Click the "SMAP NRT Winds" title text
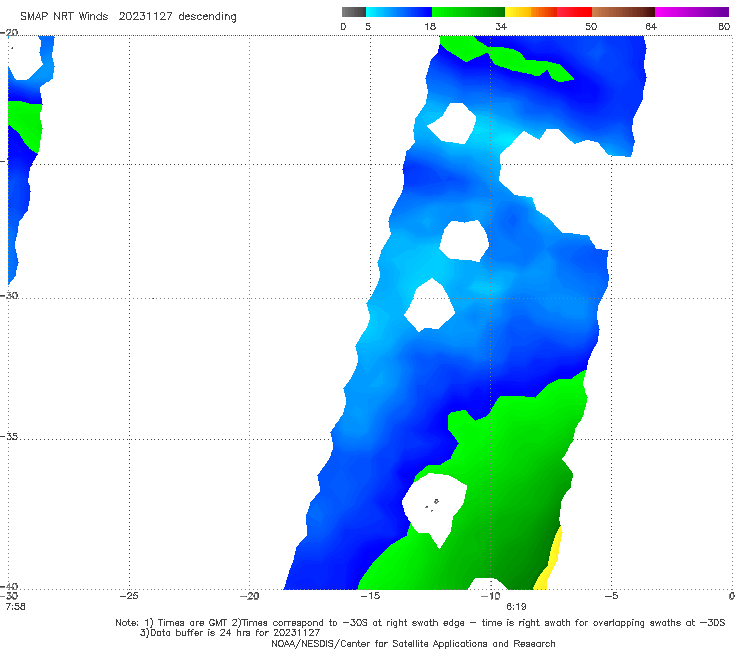 click(x=64, y=17)
